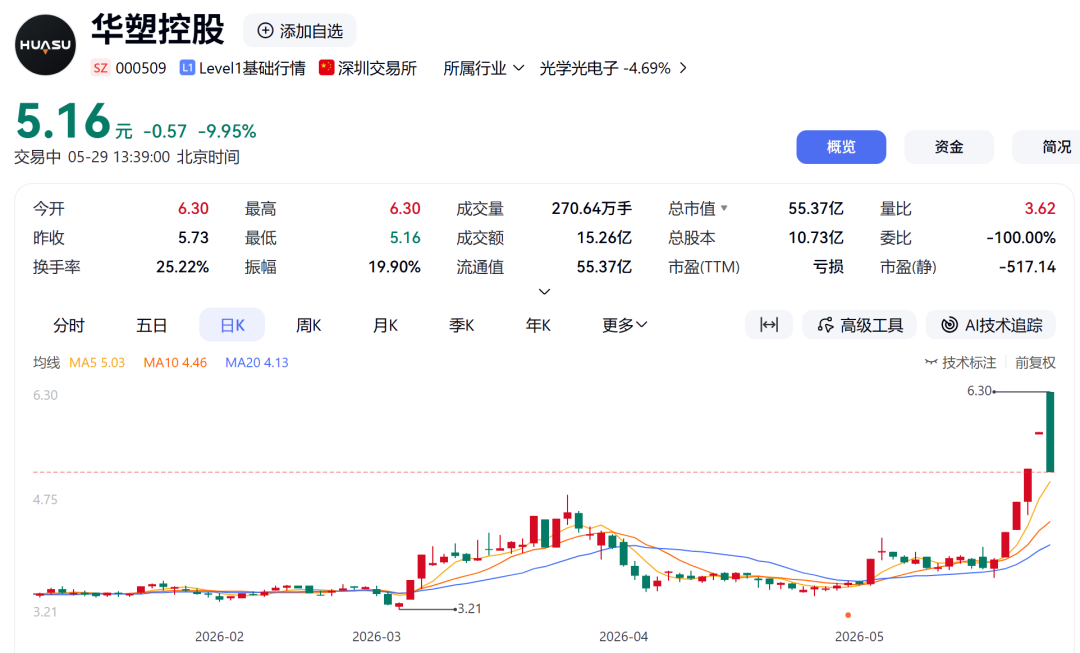Click the SZ exchange badge icon
Screen dimensions: 1080x653
click(101, 68)
